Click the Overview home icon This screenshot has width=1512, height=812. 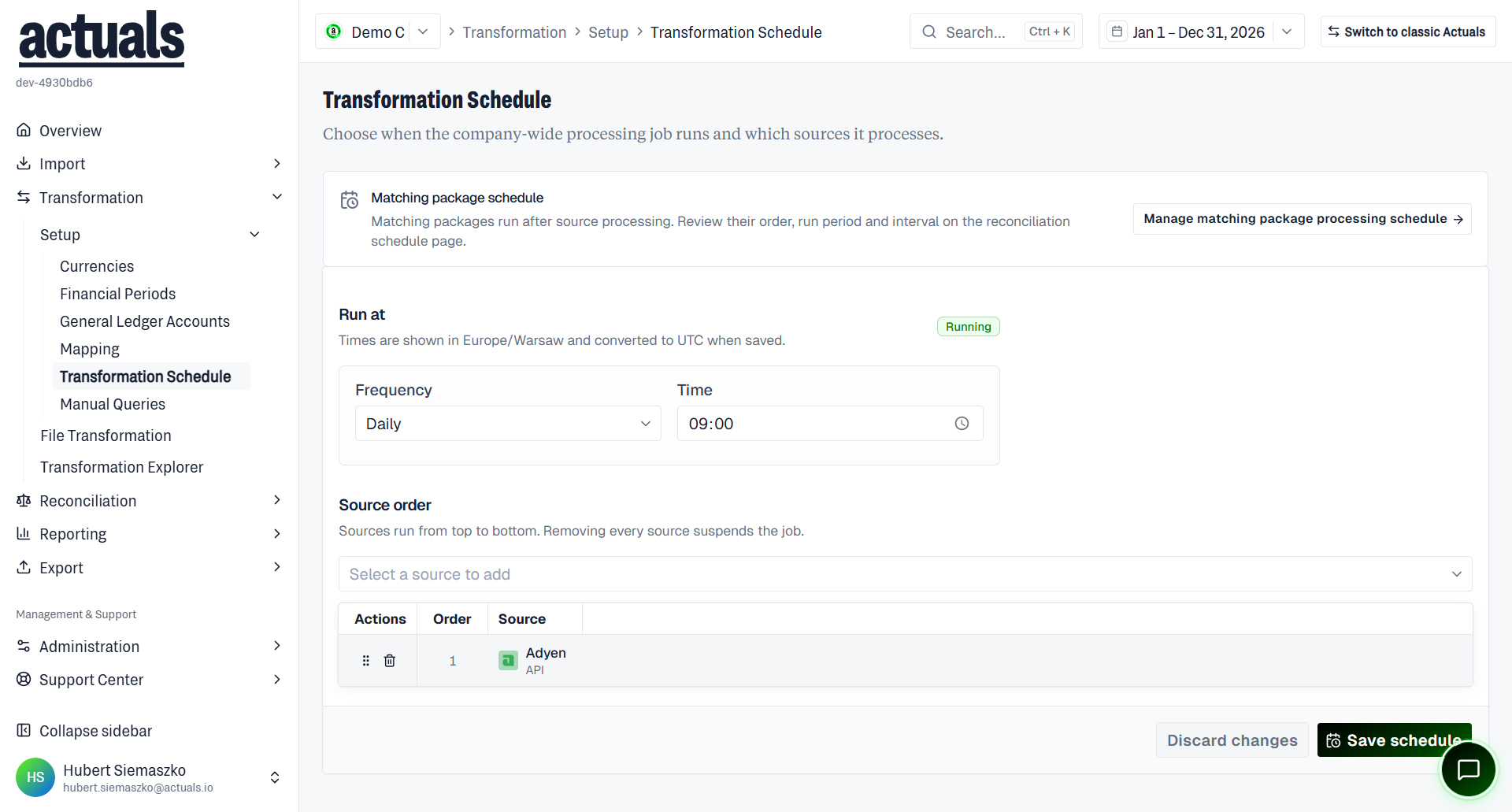click(24, 130)
